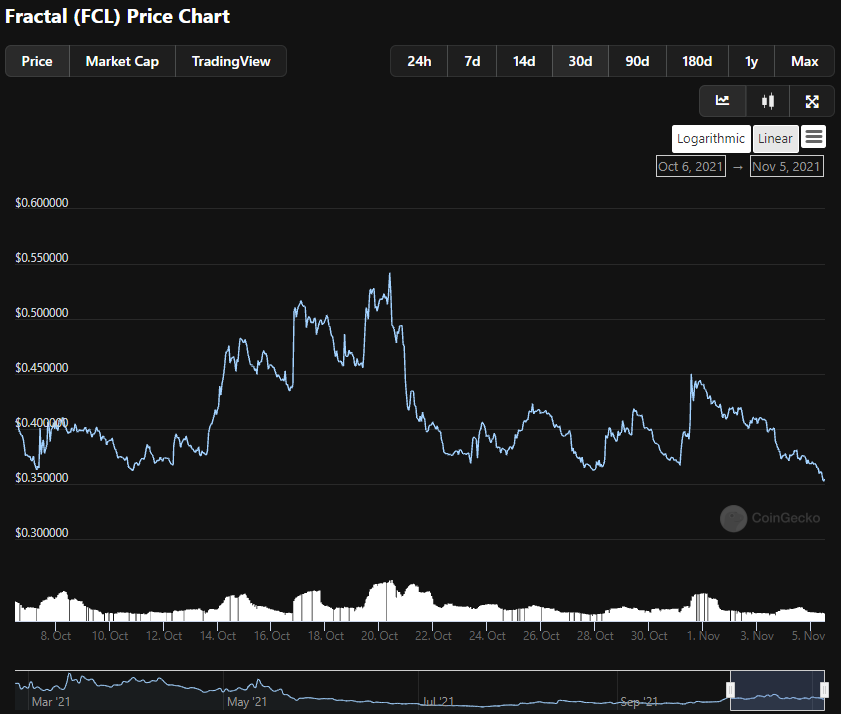Screen dimensions: 841x714
Task: Edit the Nov 5, 2021 end date
Action: coord(787,166)
